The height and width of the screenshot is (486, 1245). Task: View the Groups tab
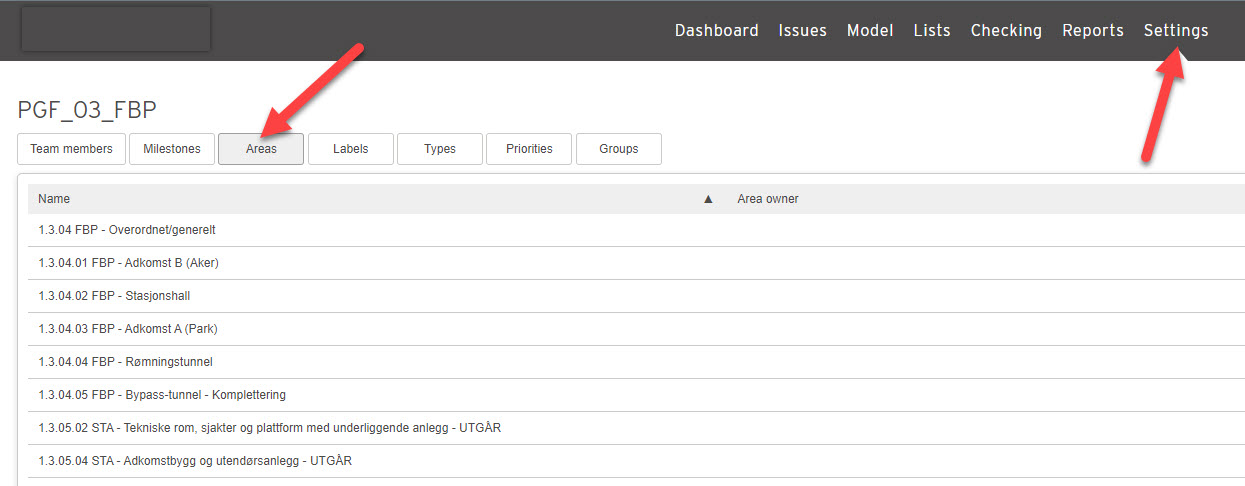pos(619,149)
